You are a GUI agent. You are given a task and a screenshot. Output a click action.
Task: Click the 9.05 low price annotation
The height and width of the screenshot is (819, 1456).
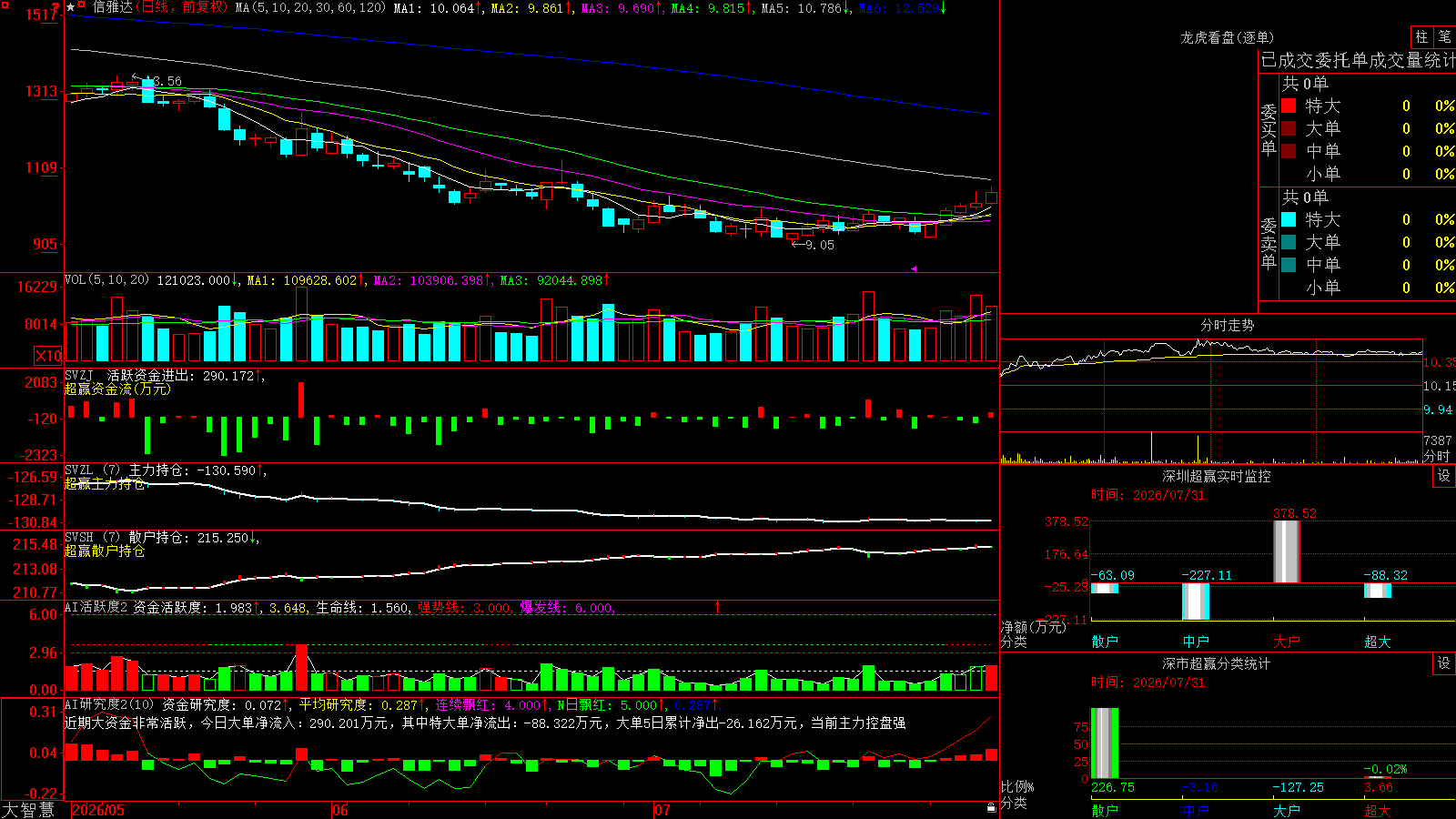[x=819, y=245]
